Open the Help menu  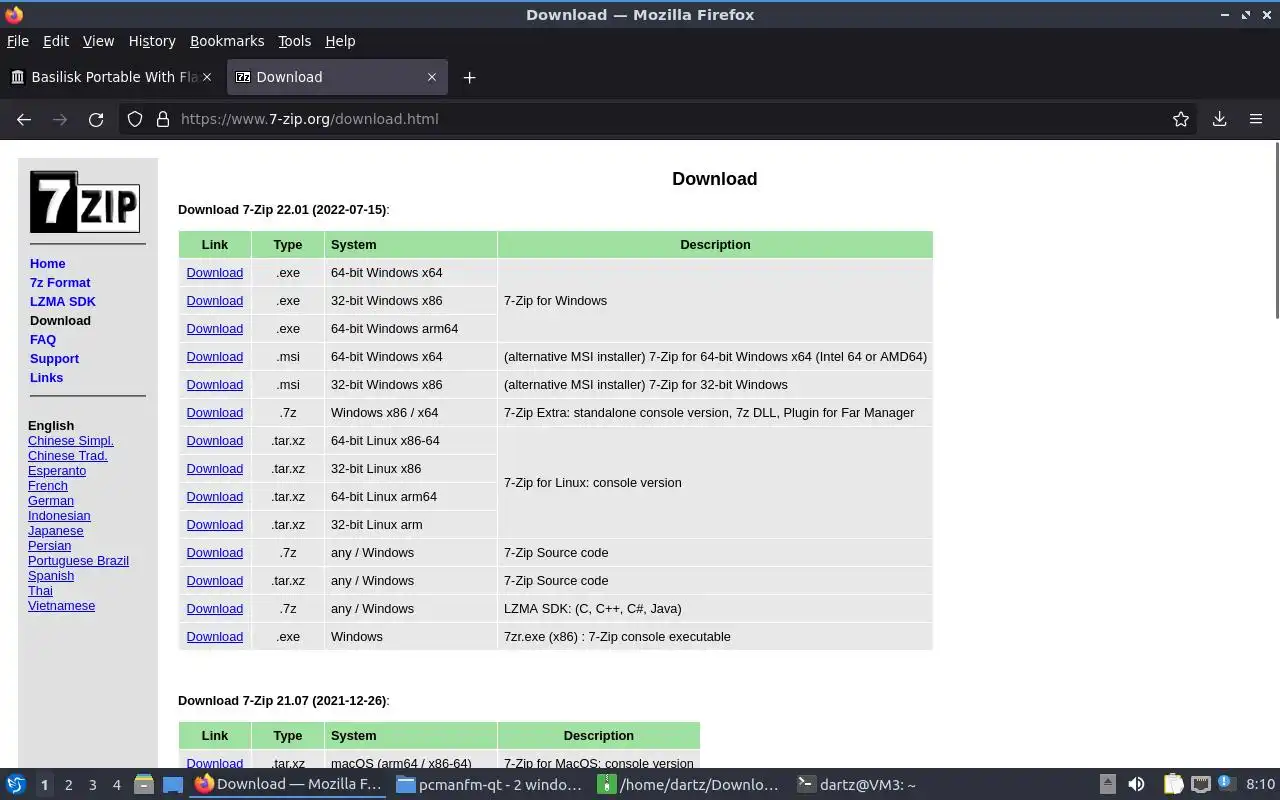pos(340,41)
